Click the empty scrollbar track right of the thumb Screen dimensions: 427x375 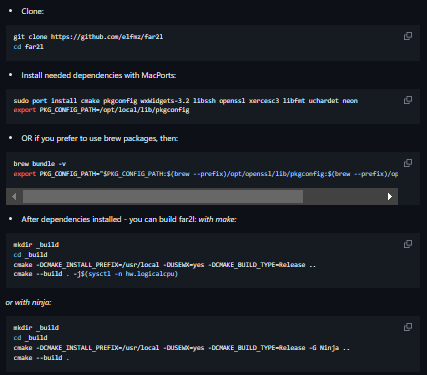[342, 197]
